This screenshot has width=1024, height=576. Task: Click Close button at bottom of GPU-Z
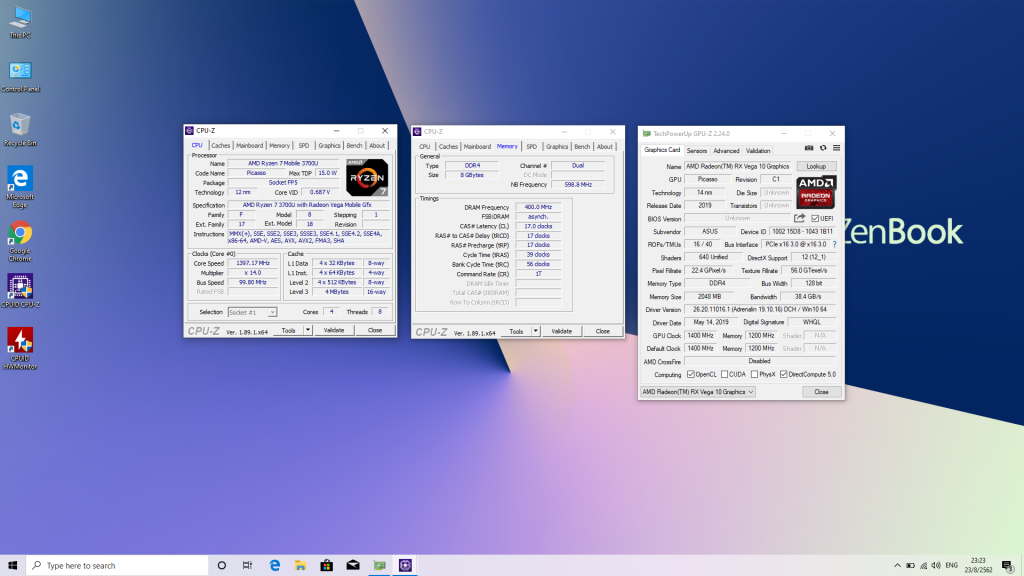coord(821,392)
